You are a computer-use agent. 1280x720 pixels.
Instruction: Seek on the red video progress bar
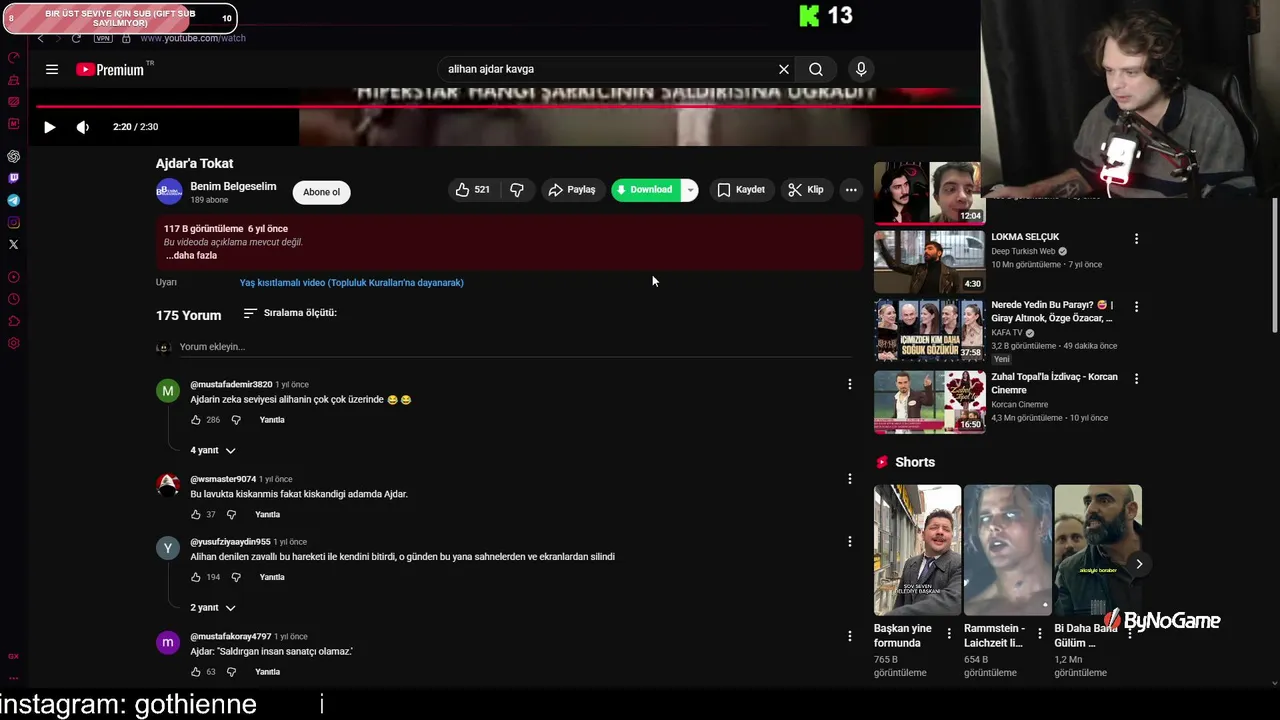click(x=508, y=106)
